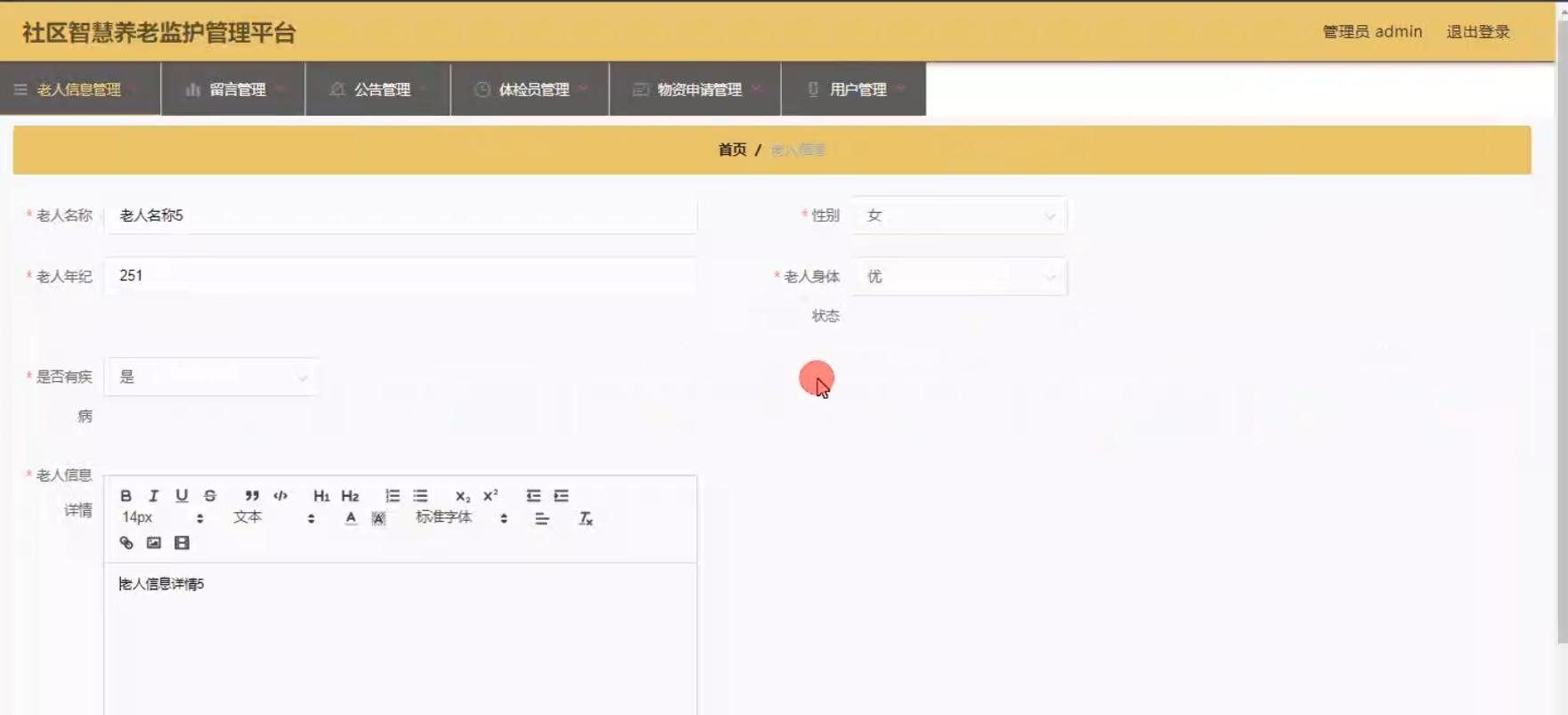Click the clock icon beside 体检员管理
Image resolution: width=1568 pixels, height=715 pixels.
(x=482, y=89)
